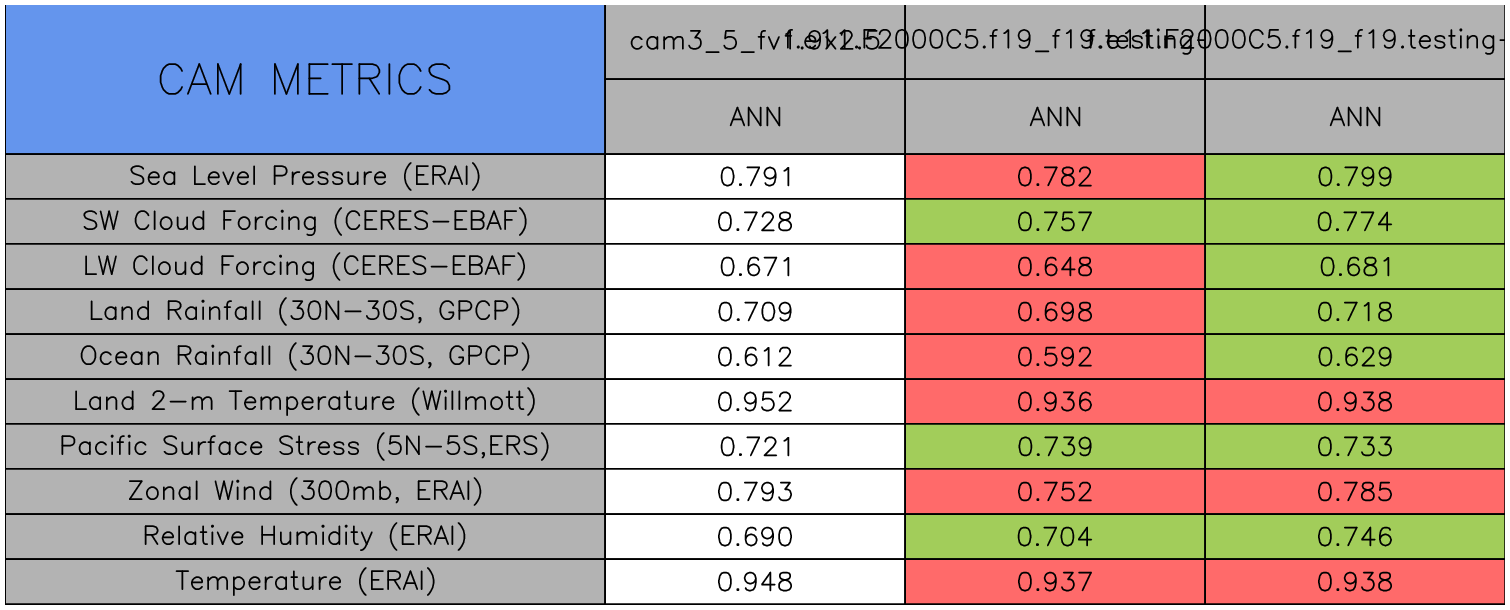Select the ANN header under cam3_5_fv1.9x2.5

[x=755, y=118]
